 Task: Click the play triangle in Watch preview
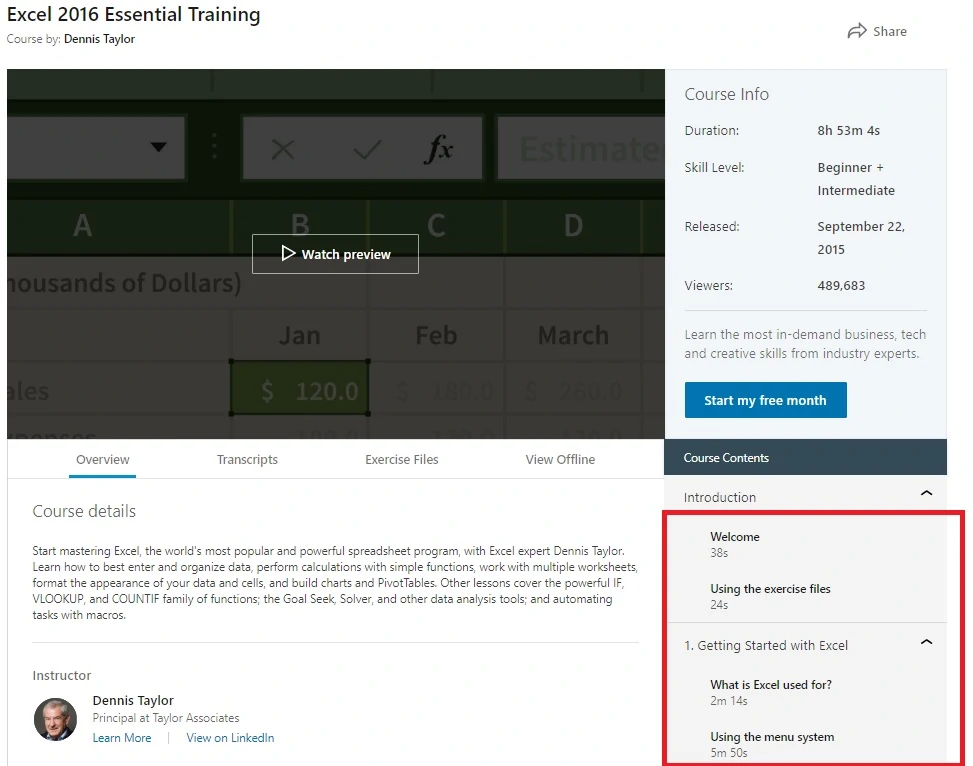click(288, 253)
